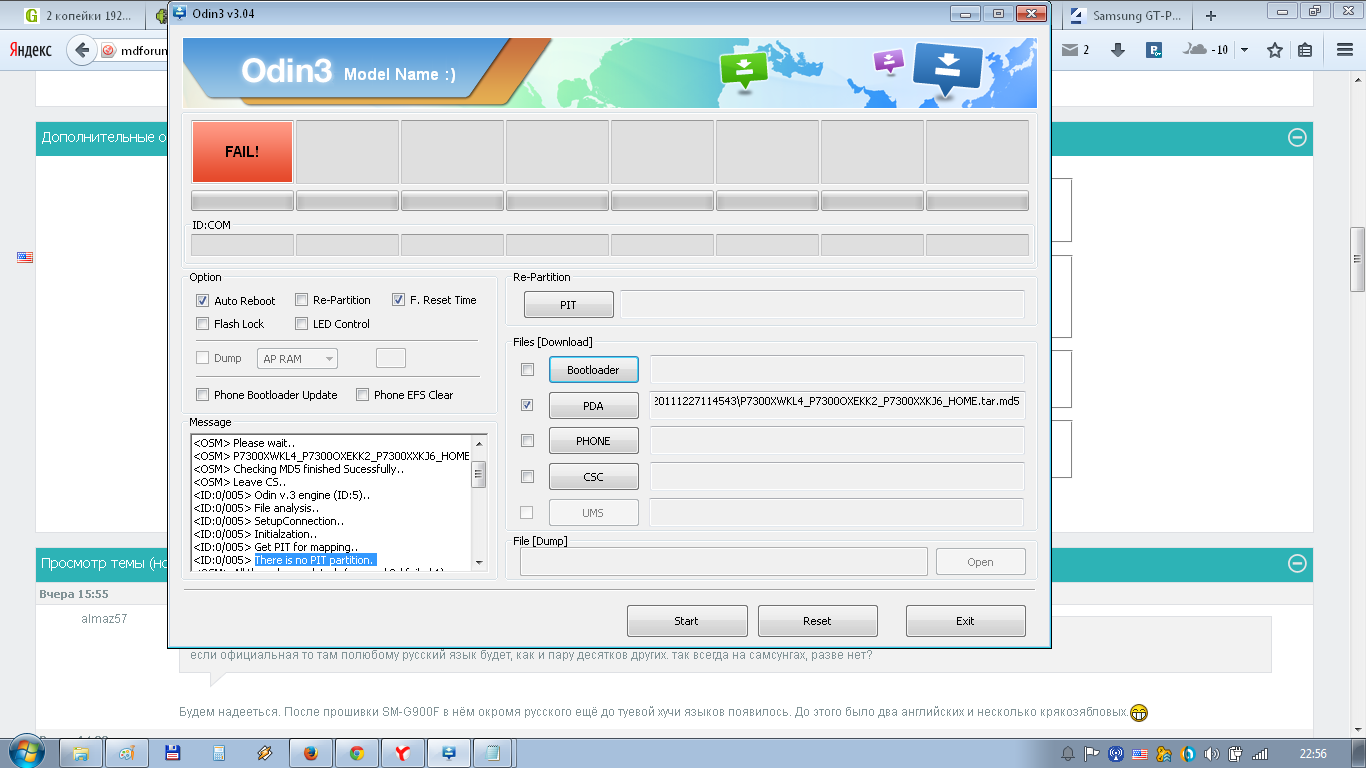Open Chrome from the taskbar

click(356, 753)
